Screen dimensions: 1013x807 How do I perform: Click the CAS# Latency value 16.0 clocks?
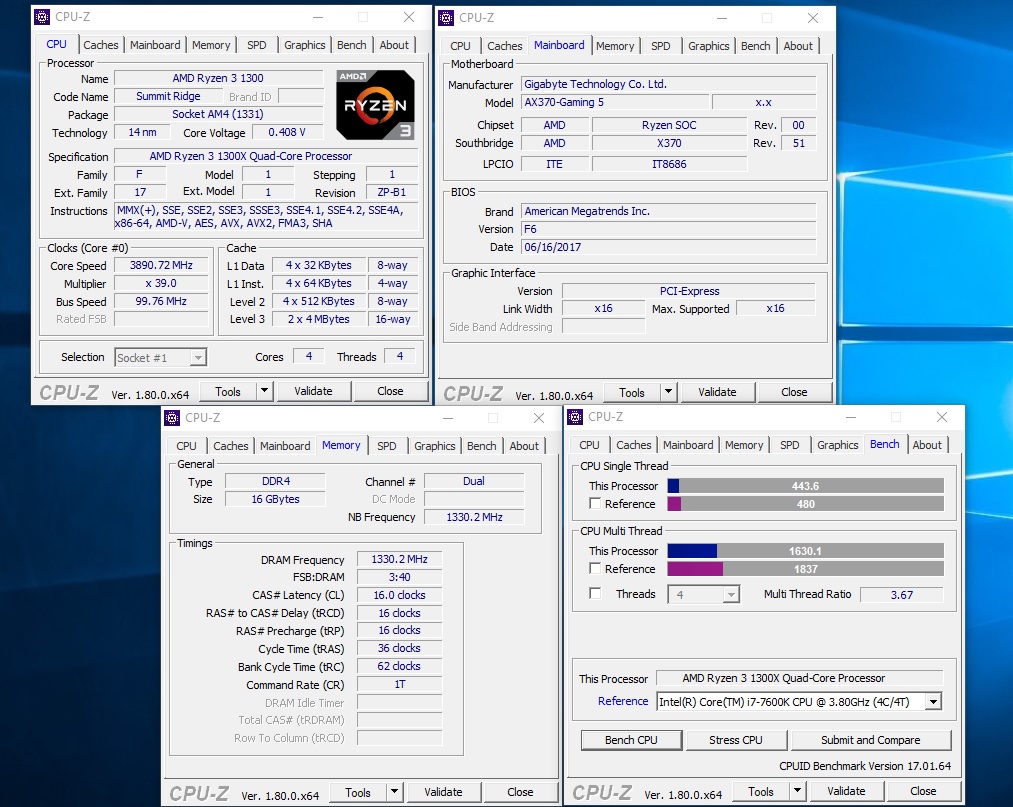399,595
